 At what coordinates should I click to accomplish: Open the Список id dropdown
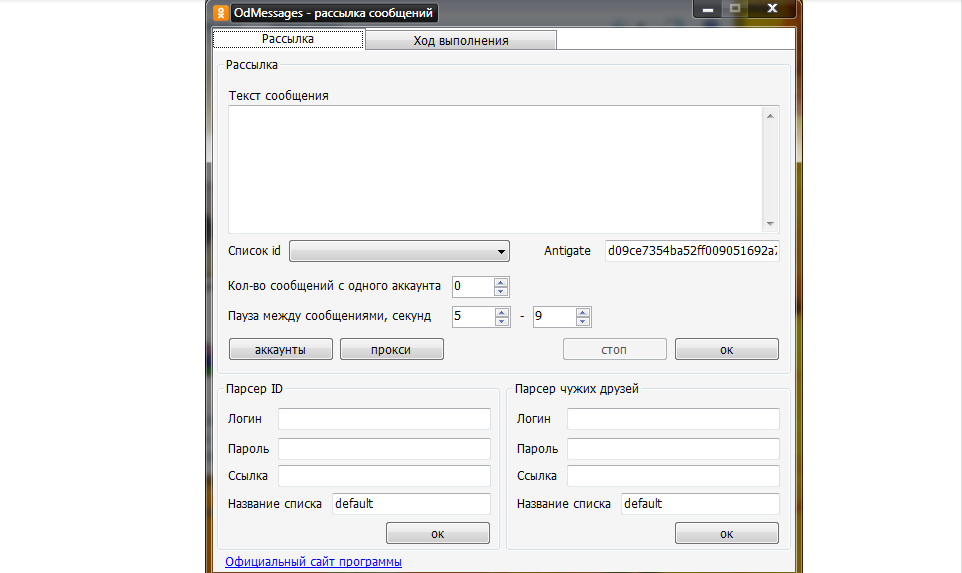point(399,251)
